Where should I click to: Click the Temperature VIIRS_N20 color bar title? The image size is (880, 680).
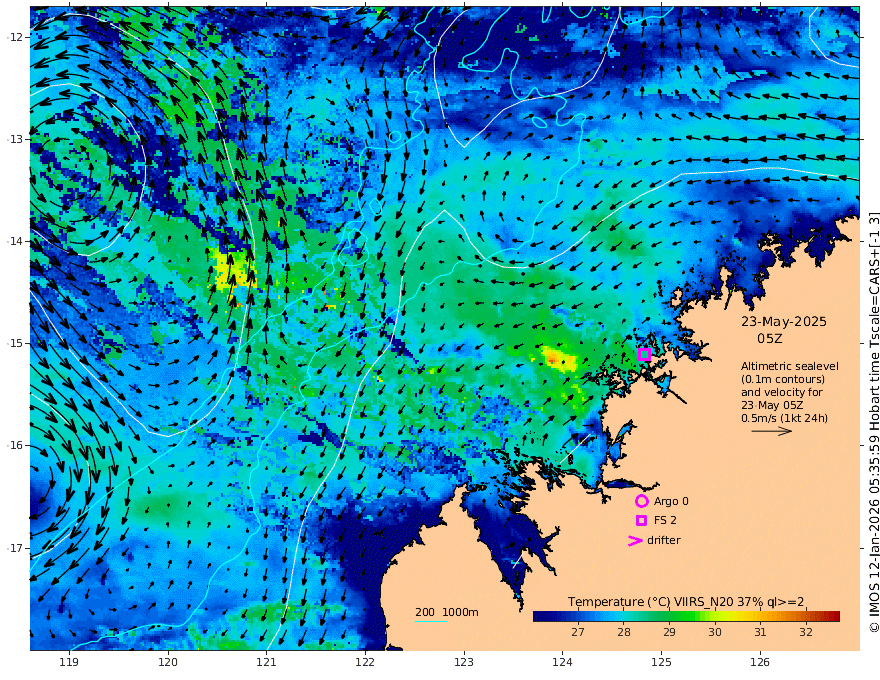point(686,602)
